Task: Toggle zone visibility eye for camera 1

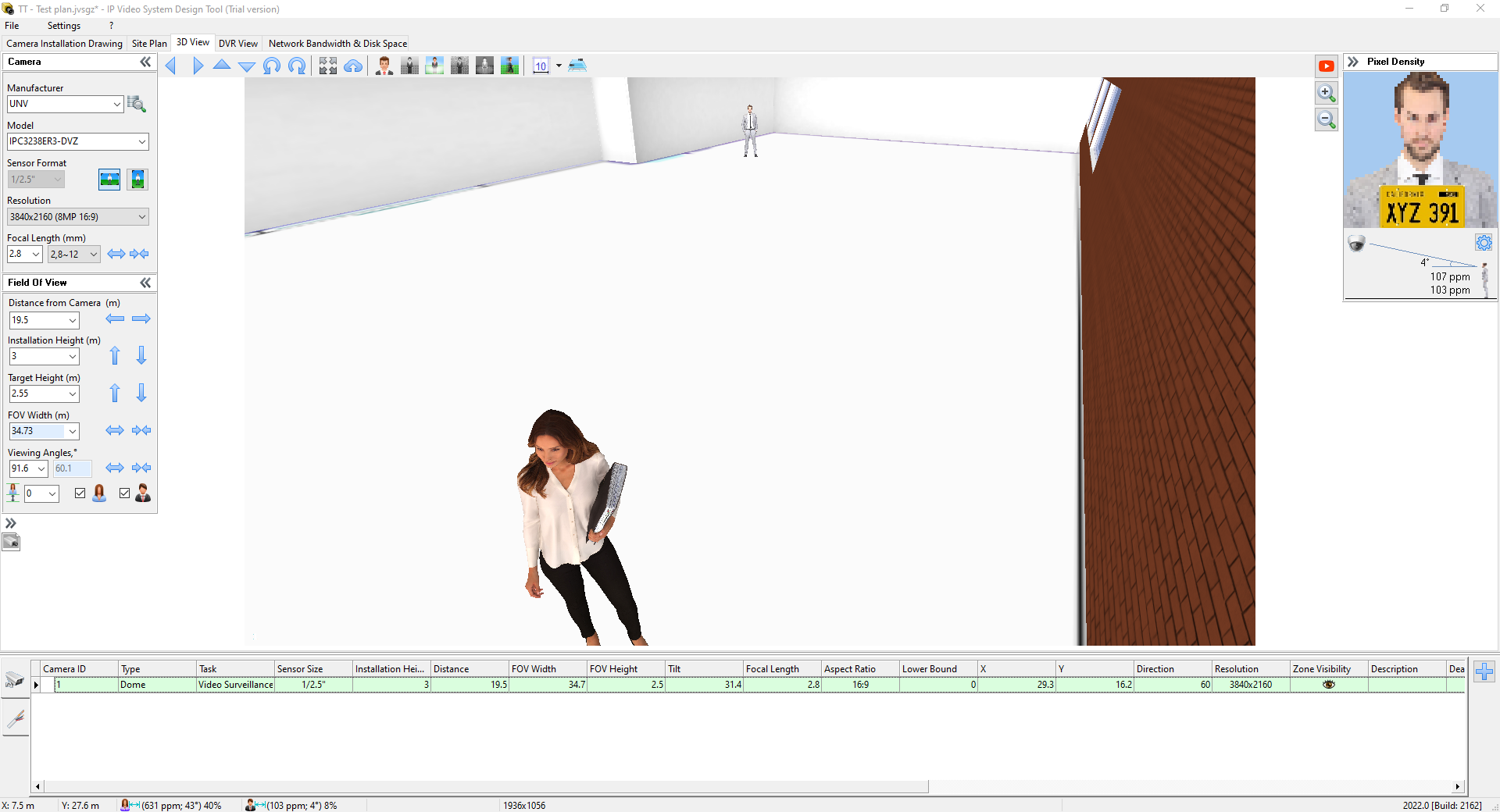Action: (1328, 685)
